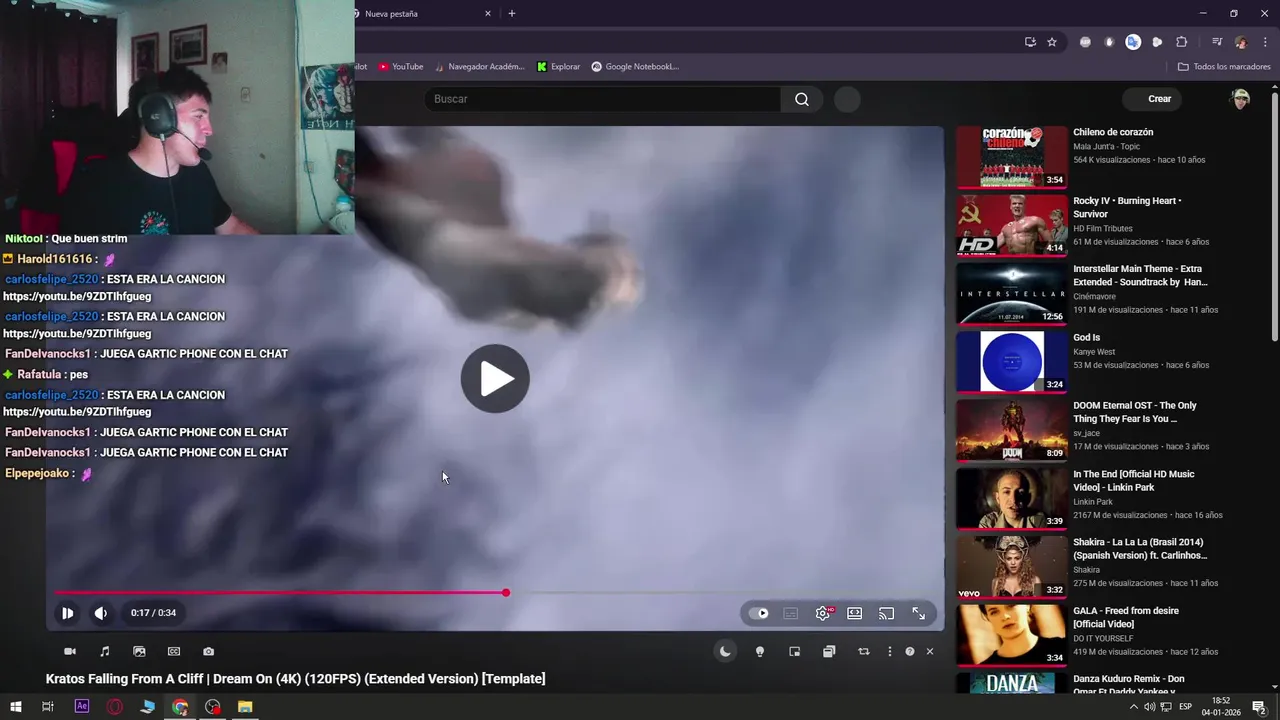Open the picture-in-picture mini player icon

794,651
